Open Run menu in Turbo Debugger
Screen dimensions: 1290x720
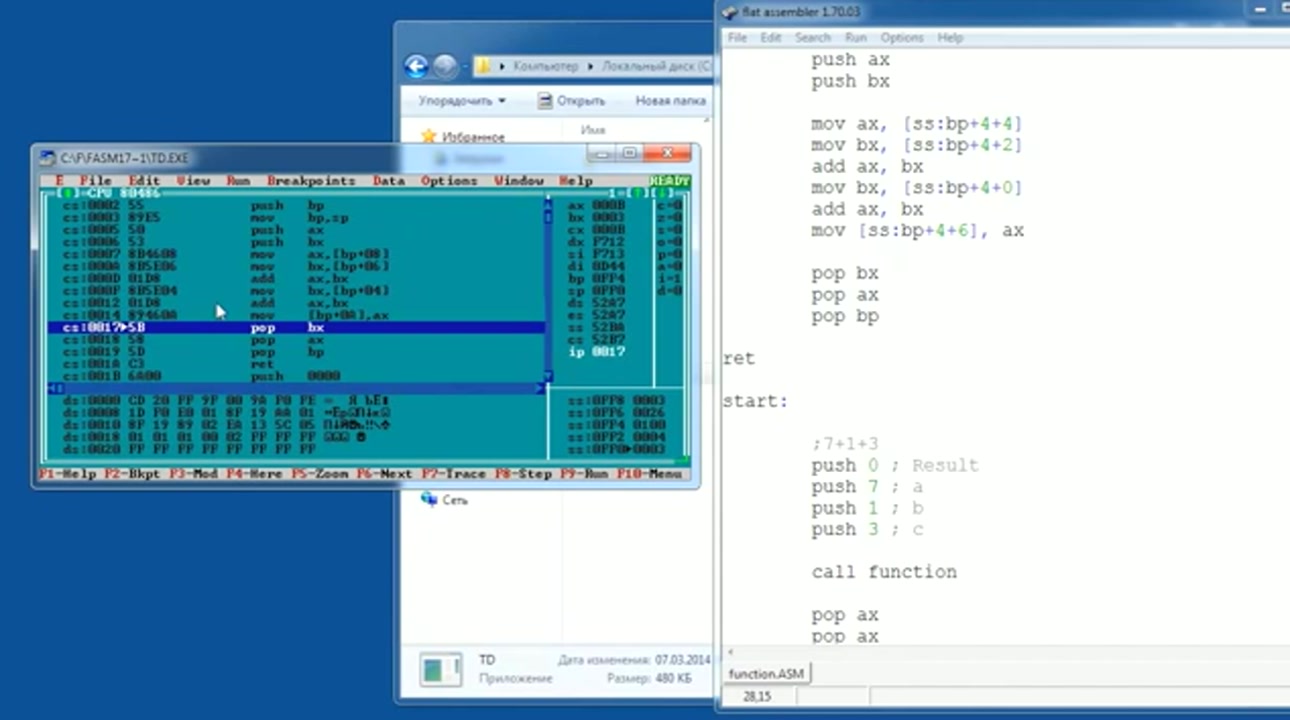pyautogui.click(x=238, y=181)
